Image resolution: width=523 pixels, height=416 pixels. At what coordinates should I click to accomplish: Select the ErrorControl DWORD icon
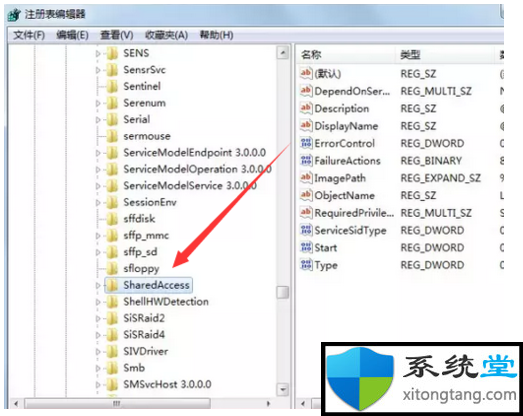(x=306, y=143)
